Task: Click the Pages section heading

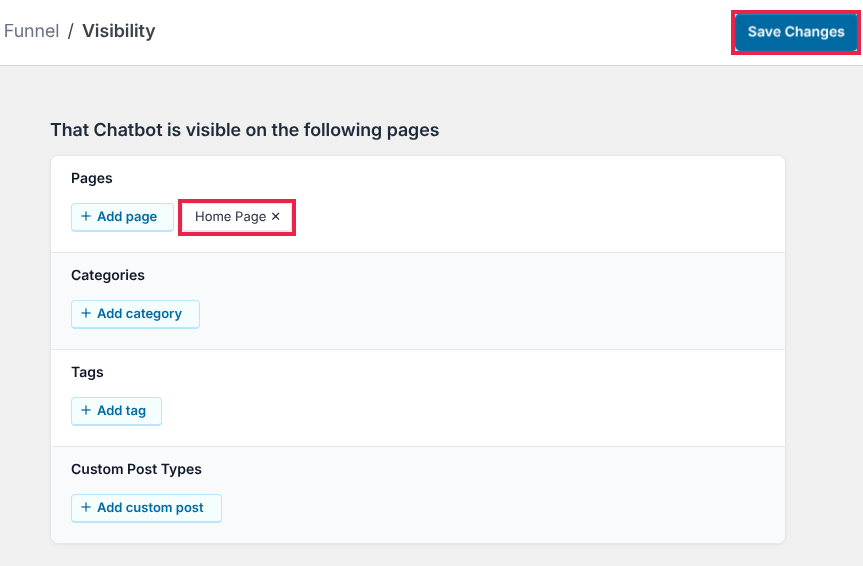Action: [92, 179]
